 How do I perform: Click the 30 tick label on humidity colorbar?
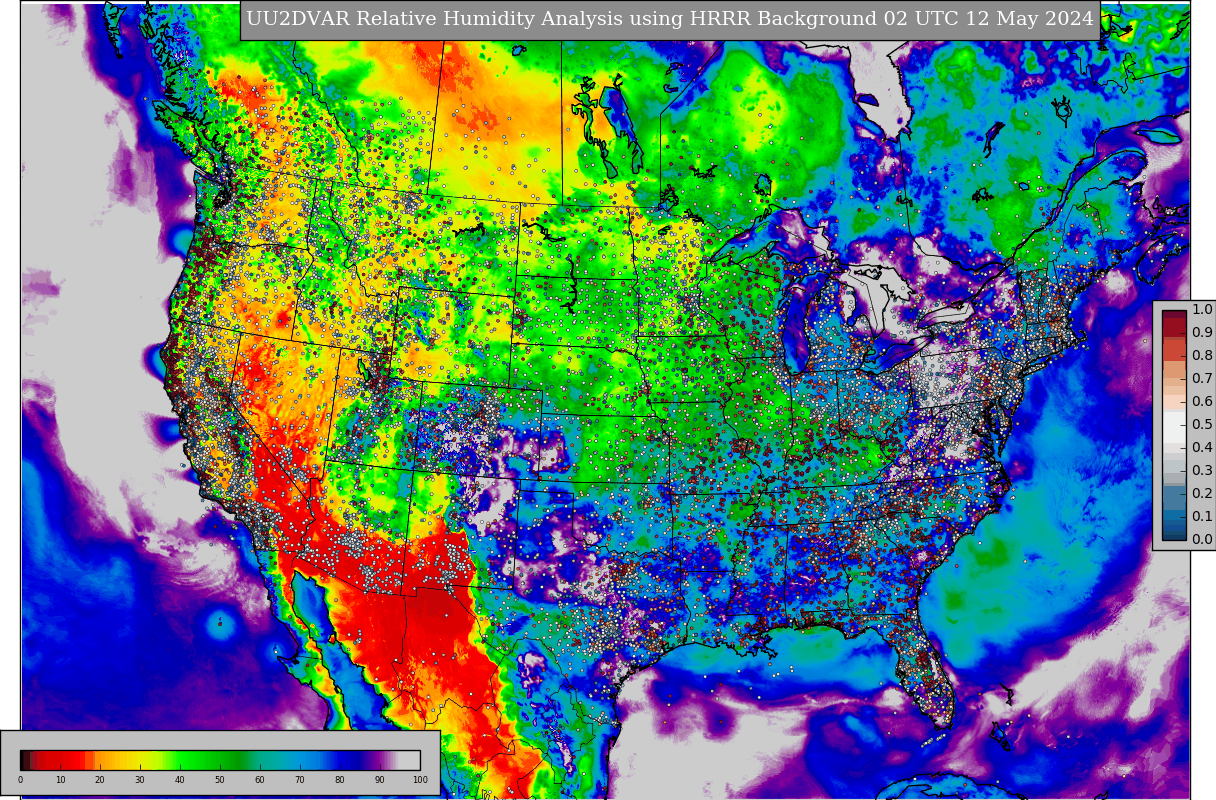tap(140, 780)
